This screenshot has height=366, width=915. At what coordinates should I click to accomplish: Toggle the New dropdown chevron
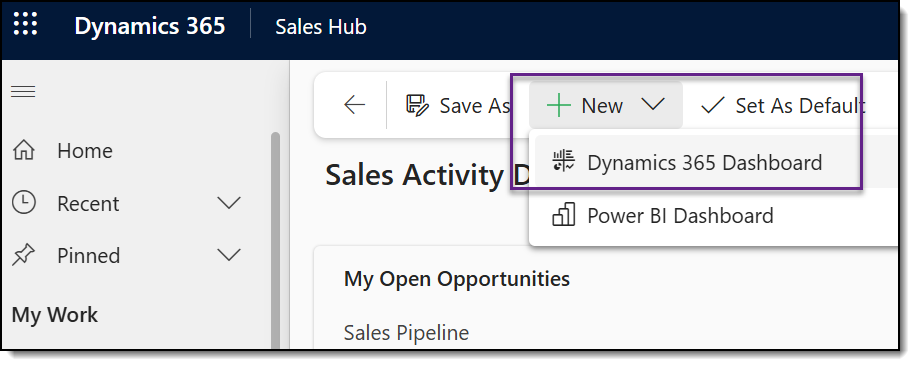coord(652,104)
